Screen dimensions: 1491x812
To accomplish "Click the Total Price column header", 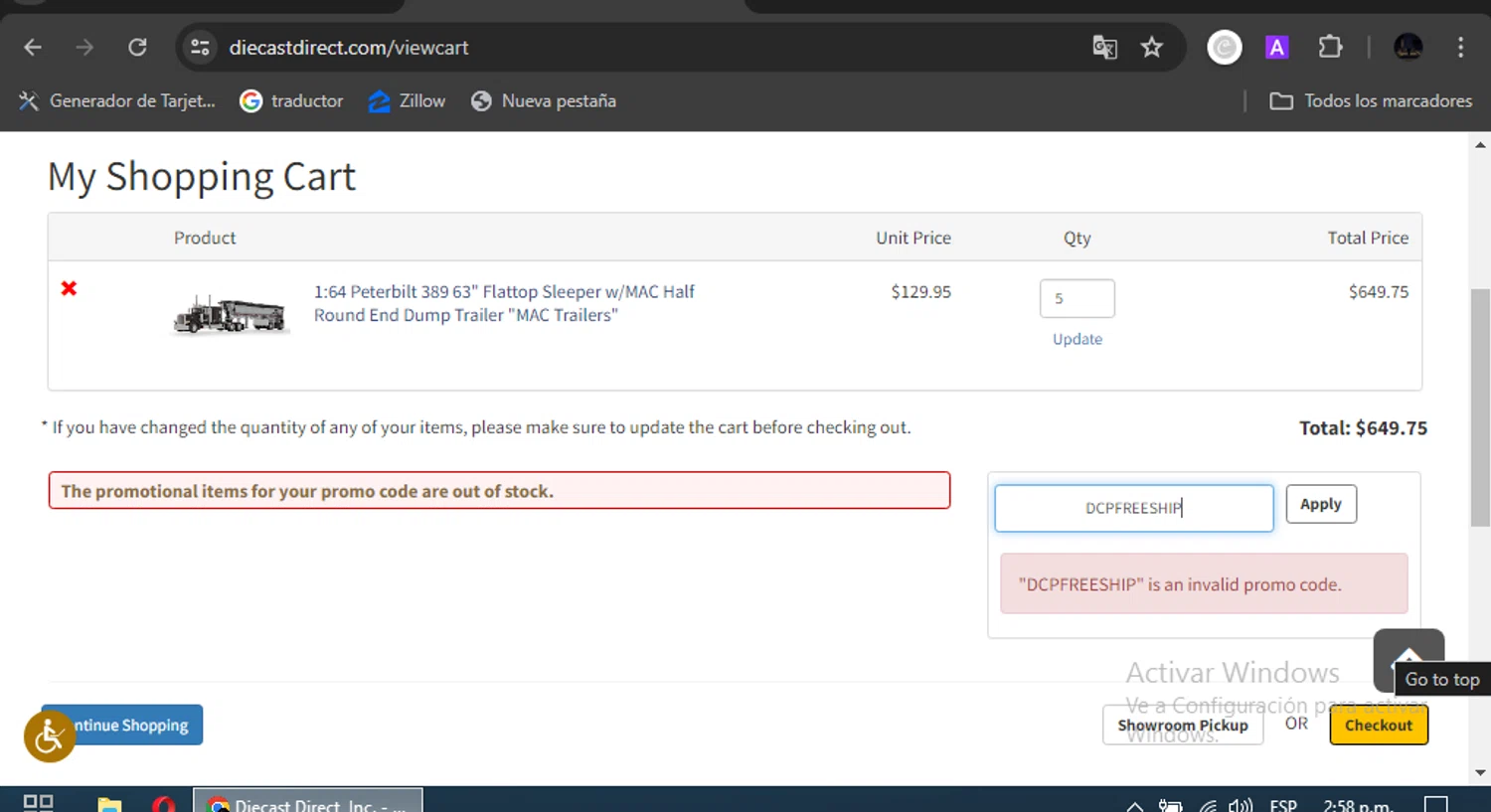I will coord(1368,238).
